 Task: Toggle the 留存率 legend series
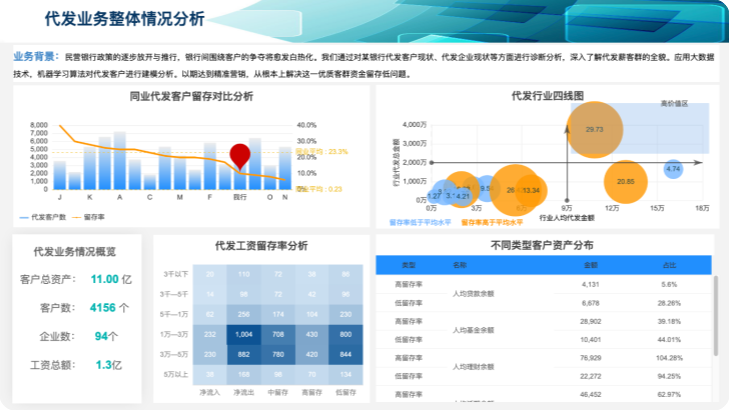[89, 217]
